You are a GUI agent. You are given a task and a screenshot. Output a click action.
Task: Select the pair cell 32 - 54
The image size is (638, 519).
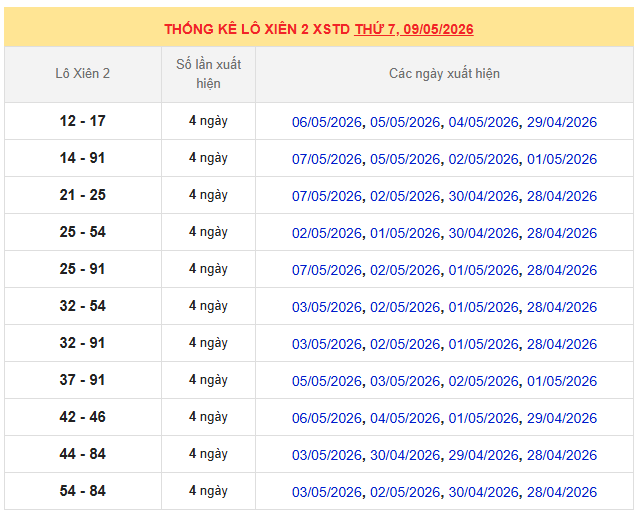coord(83,306)
